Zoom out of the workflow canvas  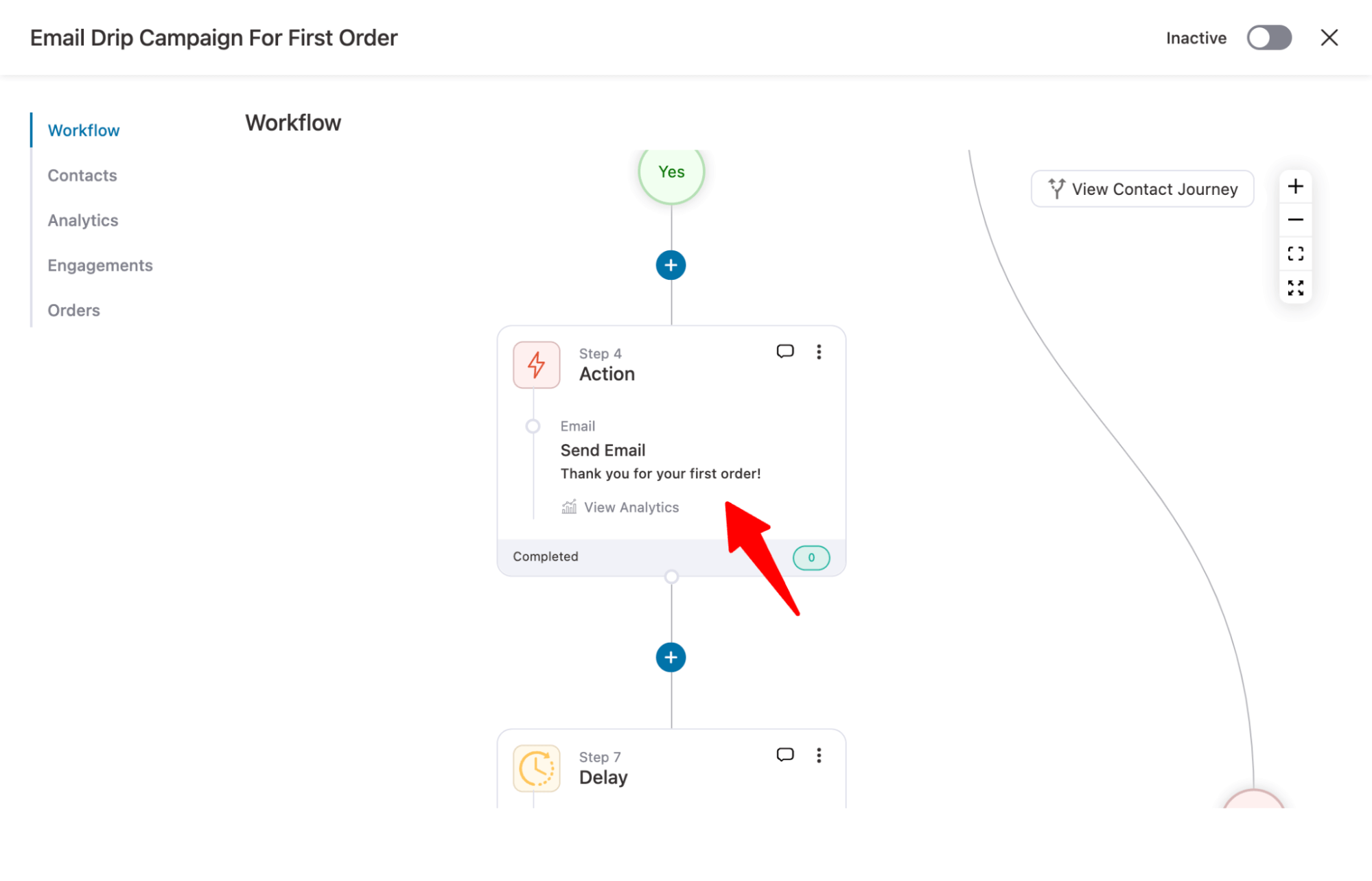pyautogui.click(x=1296, y=220)
